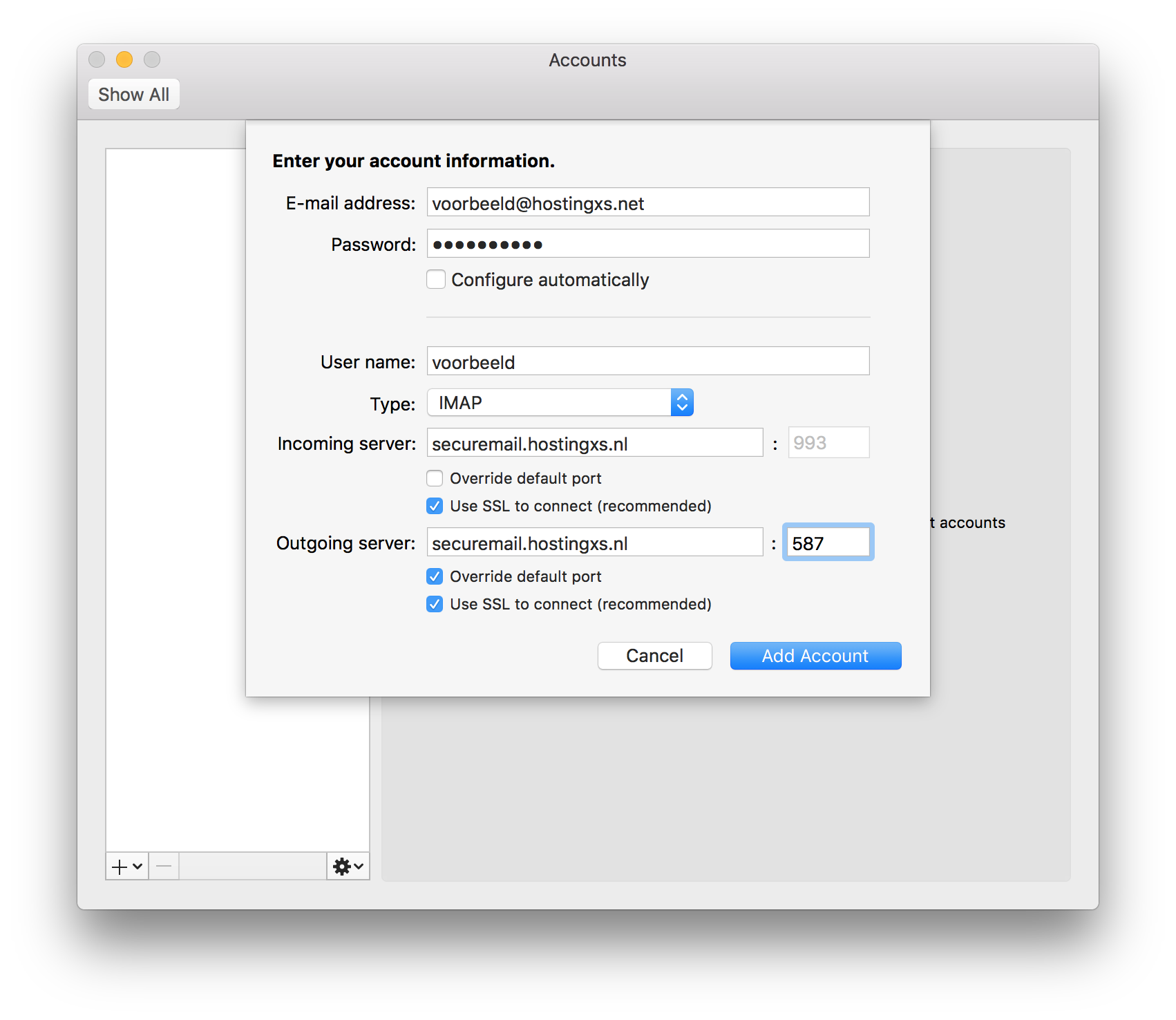This screenshot has height=1020, width=1176.
Task: Click the Show All button
Action: click(x=134, y=94)
